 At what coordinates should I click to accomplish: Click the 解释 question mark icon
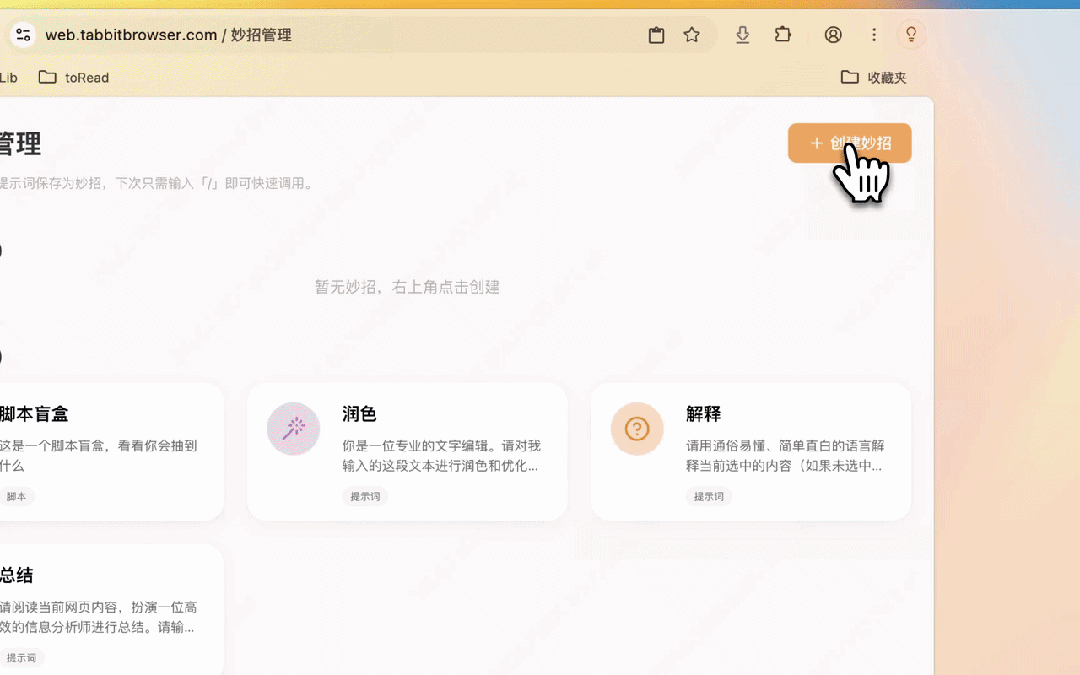[637, 428]
